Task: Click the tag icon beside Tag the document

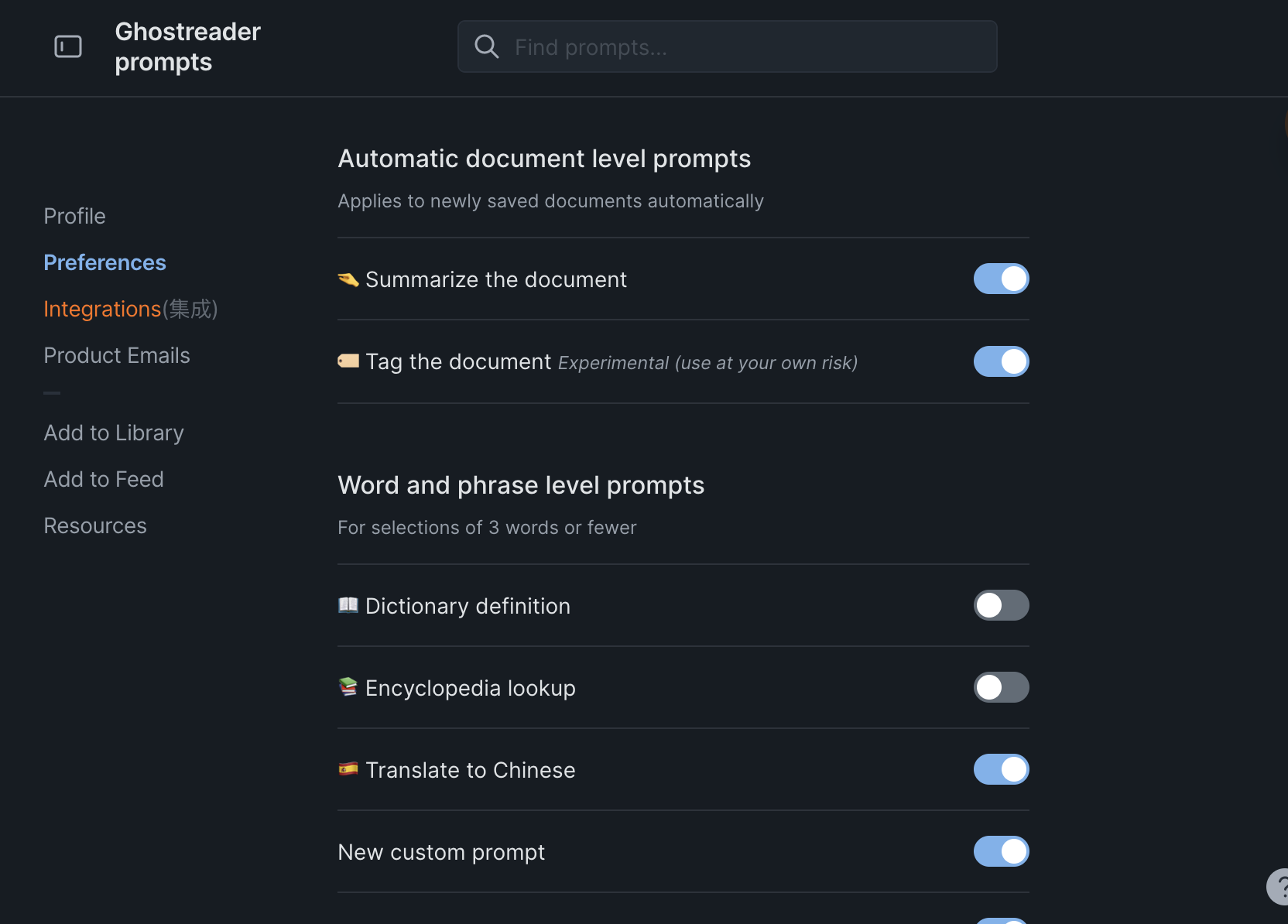Action: click(348, 361)
